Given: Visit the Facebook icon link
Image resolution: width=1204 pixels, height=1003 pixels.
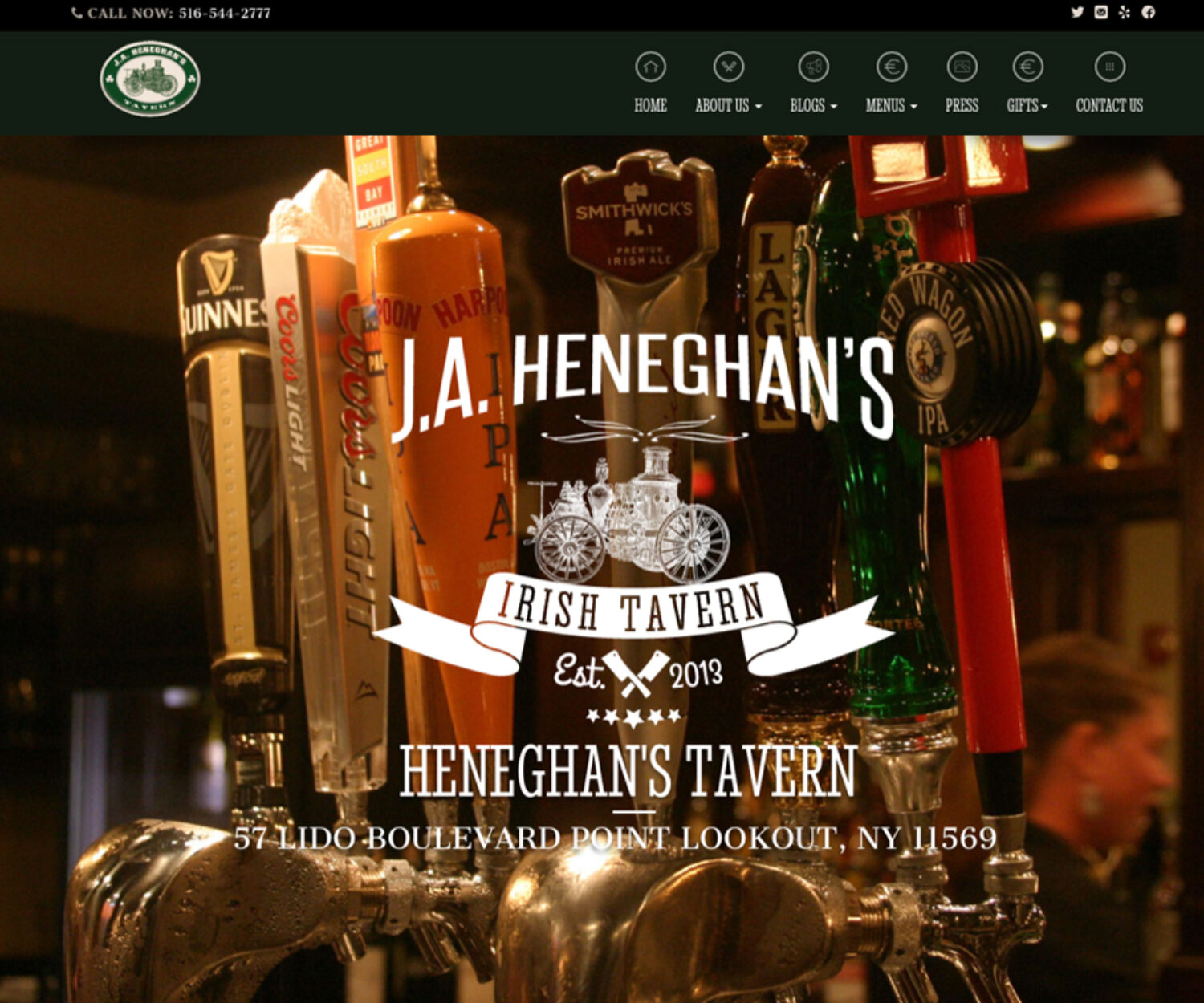Looking at the screenshot, I should pyautogui.click(x=1149, y=12).
